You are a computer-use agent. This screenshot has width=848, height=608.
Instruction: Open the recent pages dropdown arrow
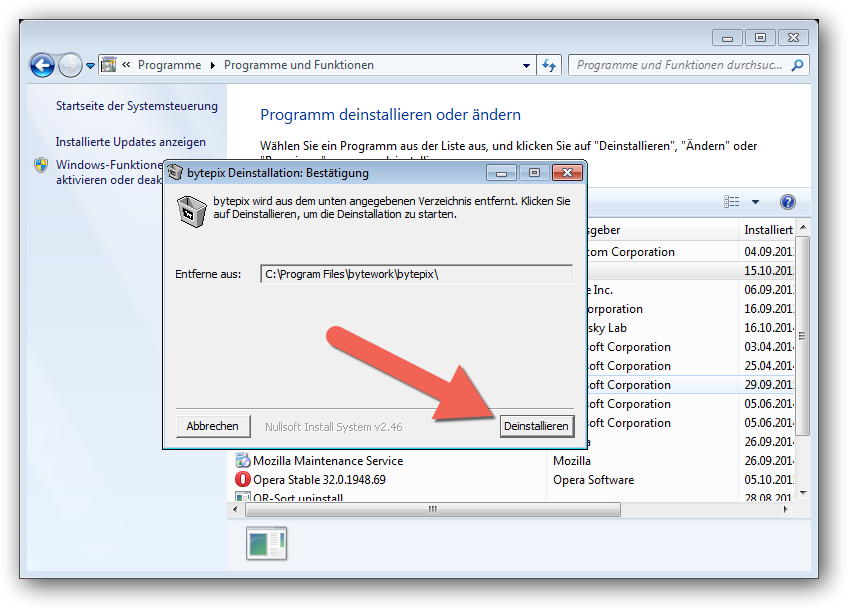[x=90, y=66]
